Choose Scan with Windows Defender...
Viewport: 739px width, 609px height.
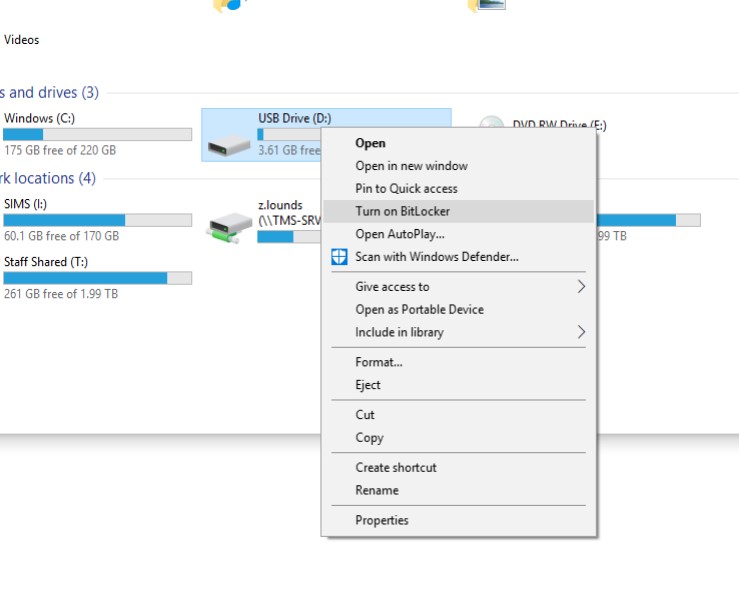click(x=458, y=257)
